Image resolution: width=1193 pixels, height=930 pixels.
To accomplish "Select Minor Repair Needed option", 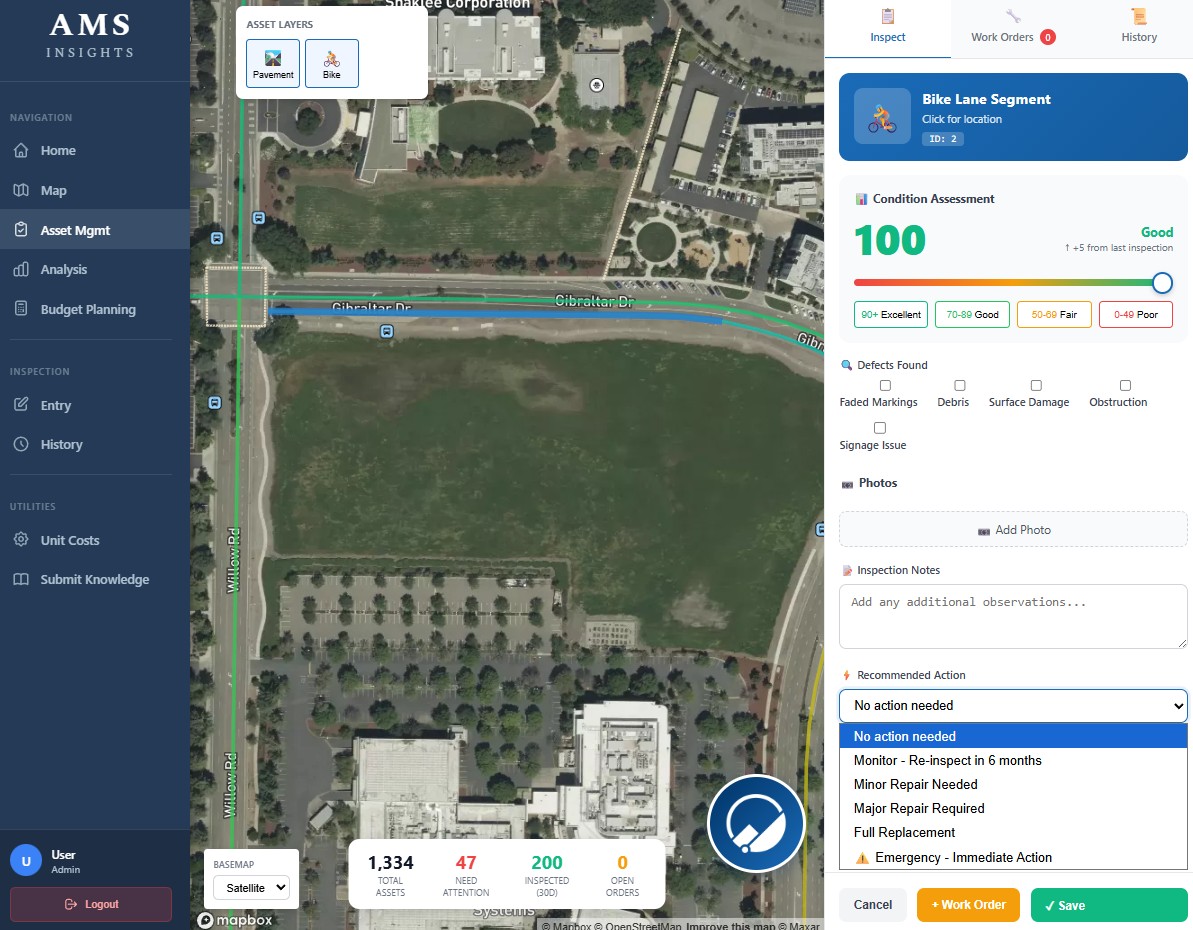I will 1013,784.
